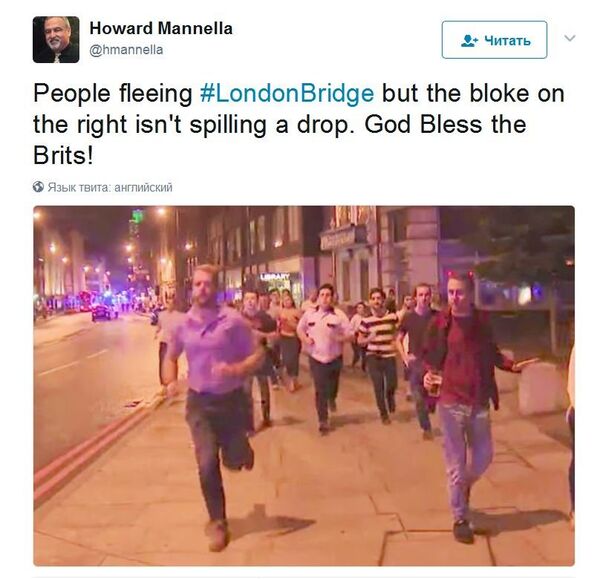This screenshot has width=600, height=579.
Task: Click the Читать follow button
Action: [494, 40]
